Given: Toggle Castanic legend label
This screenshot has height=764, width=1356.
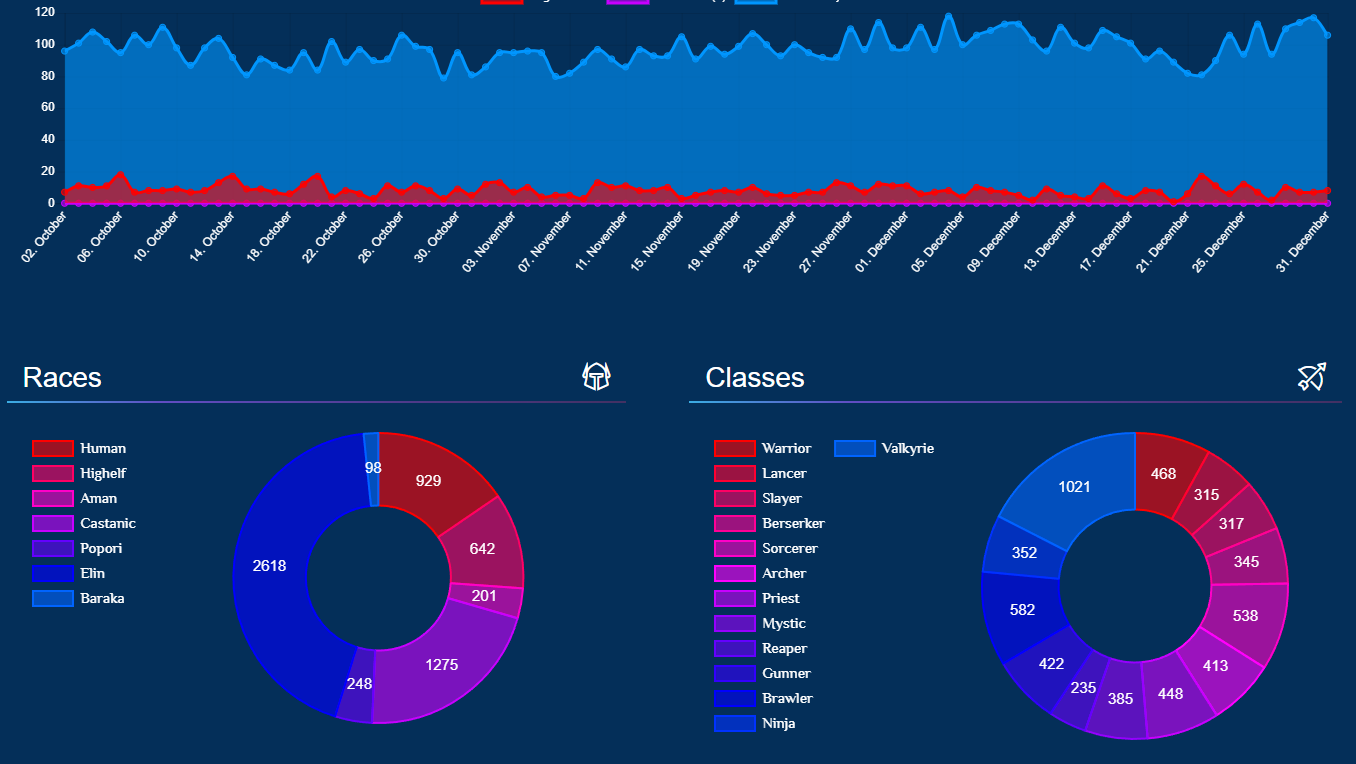Looking at the screenshot, I should (x=108, y=523).
